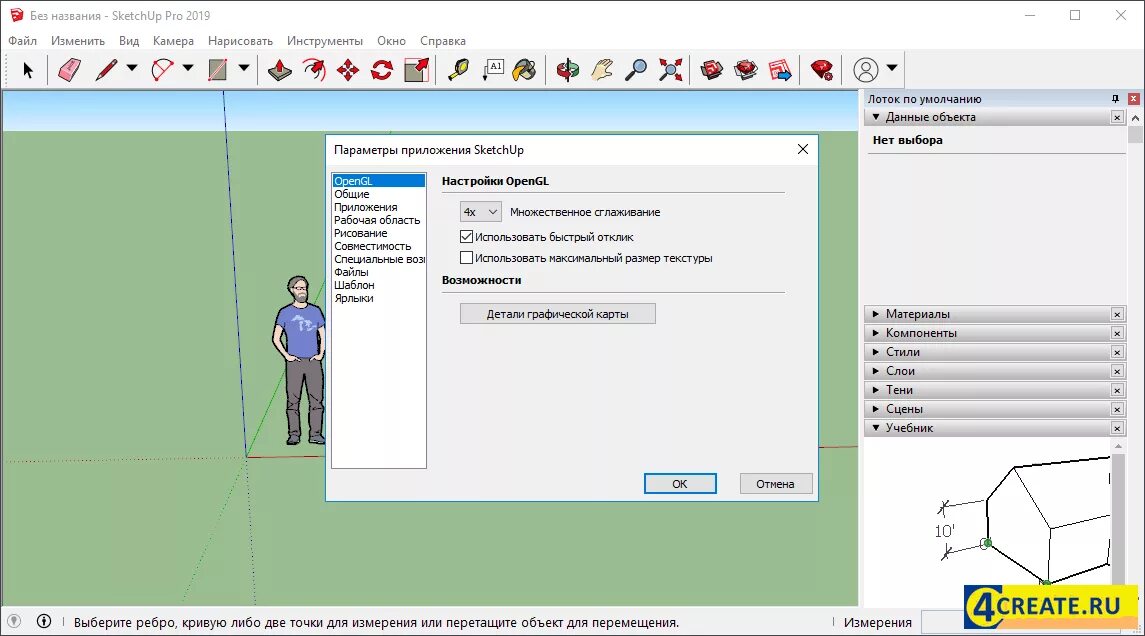This screenshot has height=636, width=1145.
Task: Activate the Line pencil tool
Action: click(107, 70)
